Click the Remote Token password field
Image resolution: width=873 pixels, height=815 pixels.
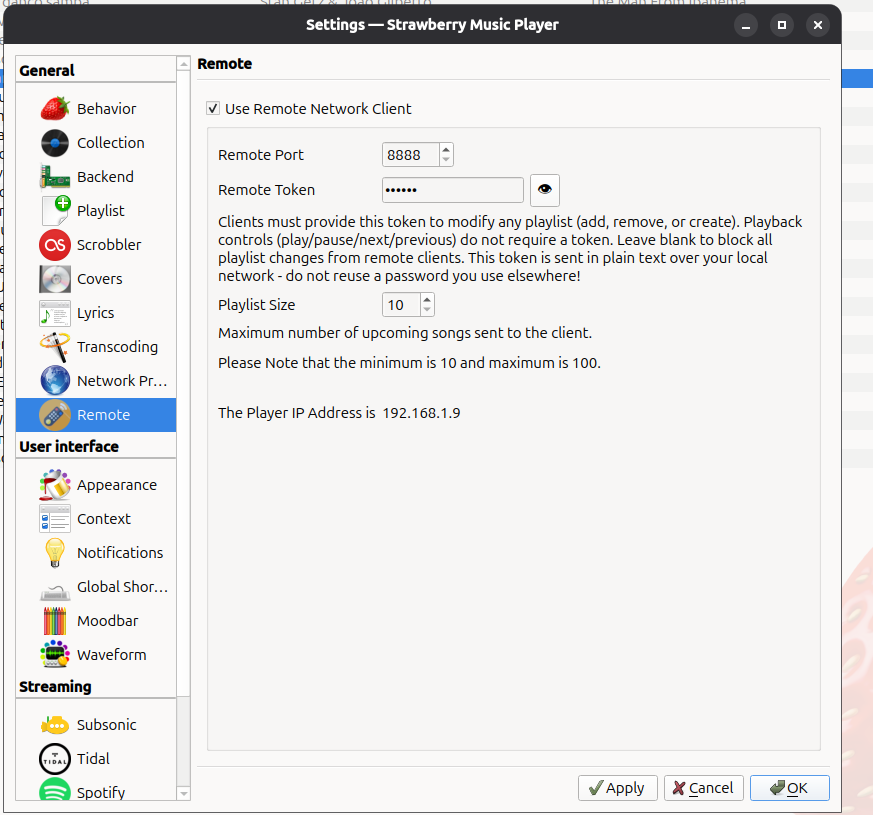coord(453,190)
